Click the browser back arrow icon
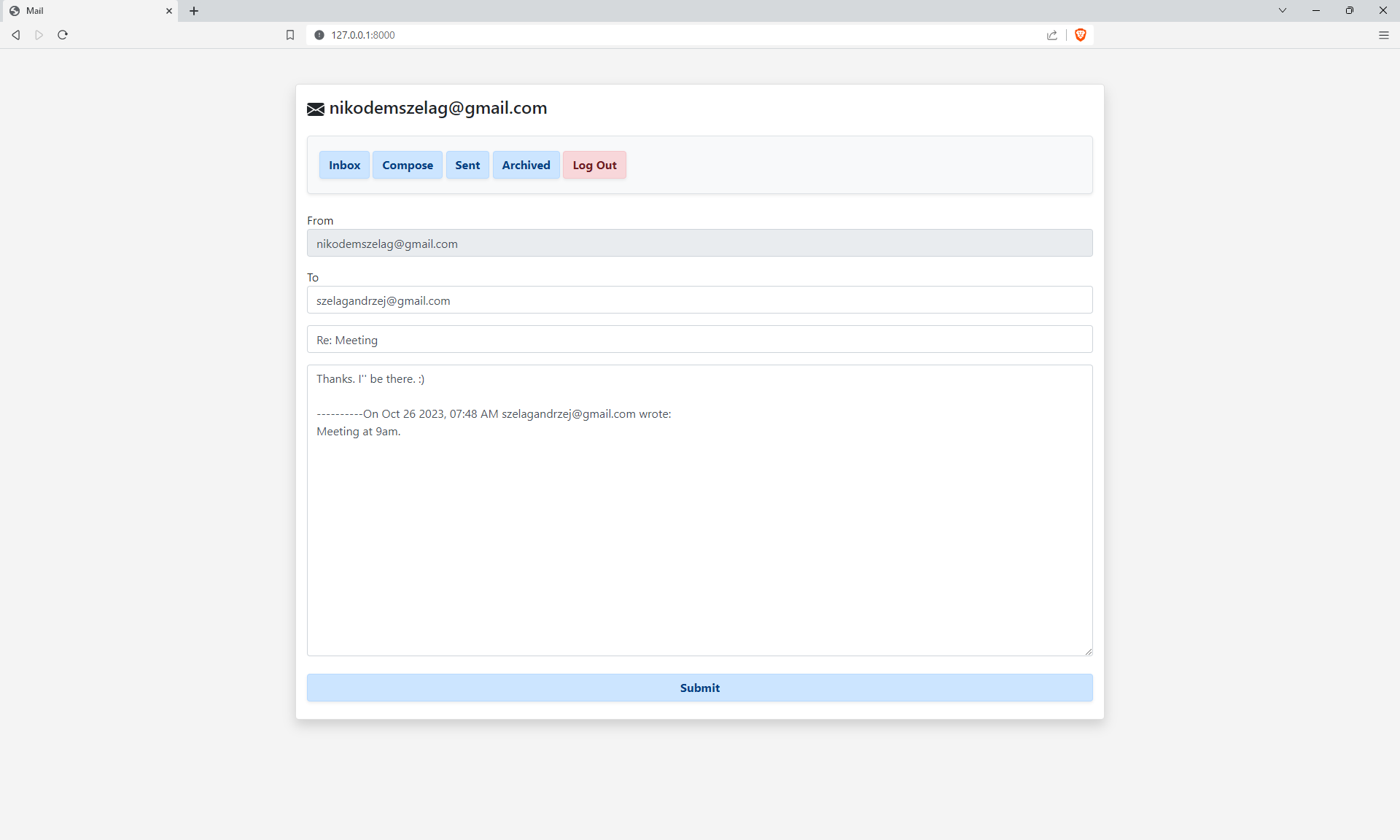This screenshot has width=1400, height=840. [x=16, y=35]
